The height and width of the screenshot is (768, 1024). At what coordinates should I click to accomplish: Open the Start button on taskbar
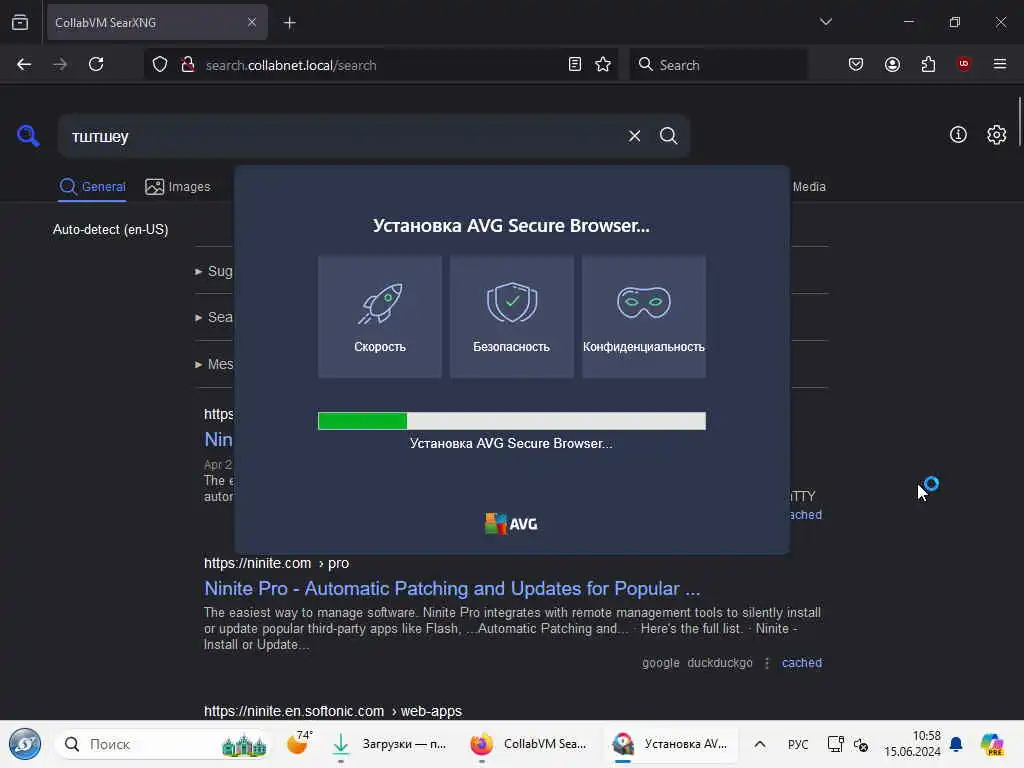pos(25,744)
